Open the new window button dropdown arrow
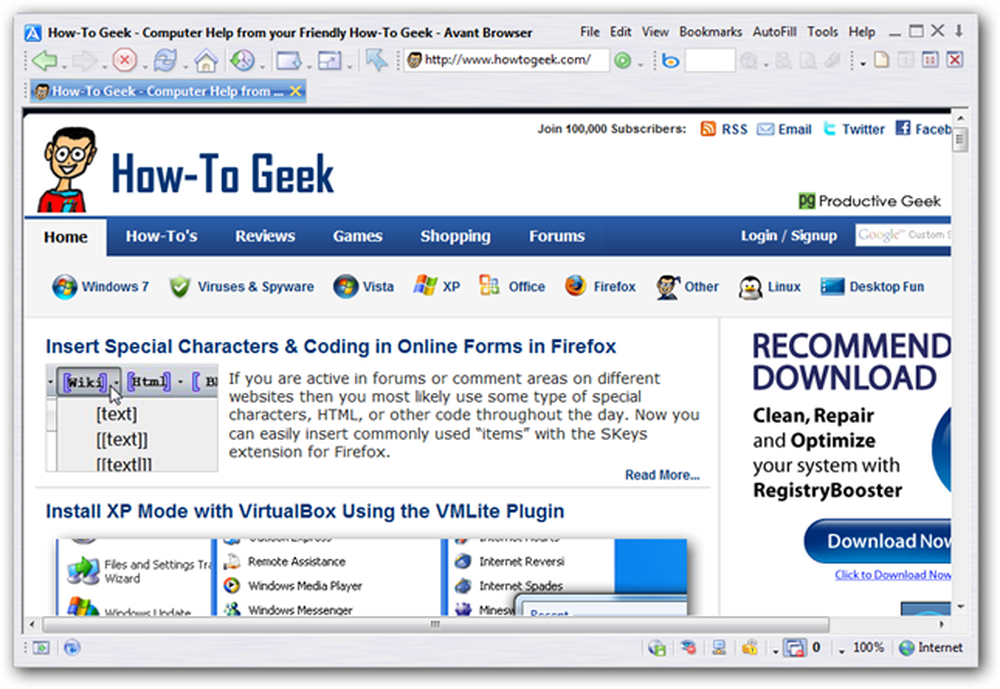The image size is (1000, 689). click(x=309, y=66)
